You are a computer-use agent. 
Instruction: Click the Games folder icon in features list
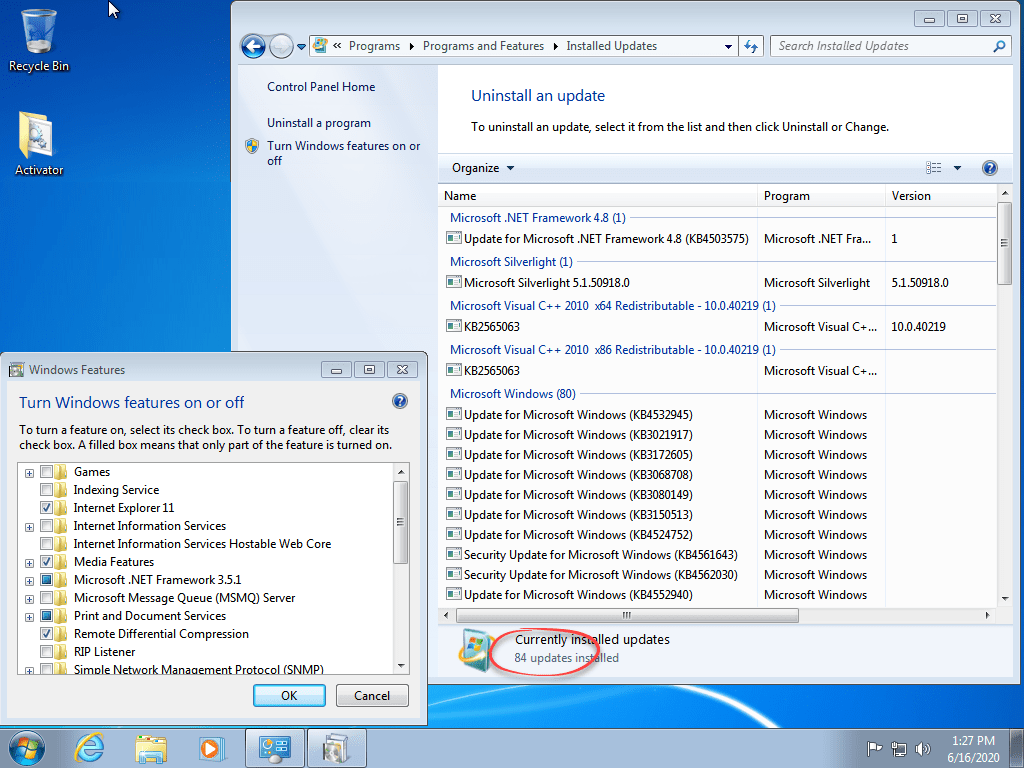click(x=61, y=472)
